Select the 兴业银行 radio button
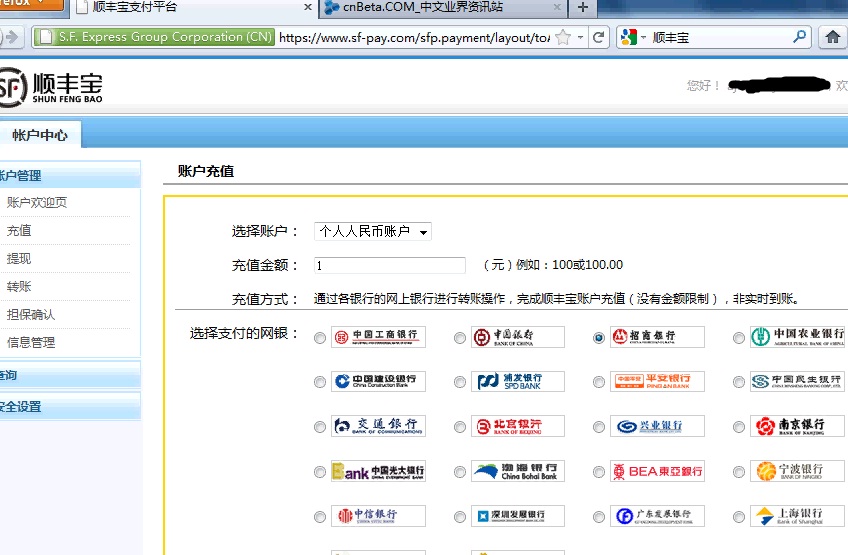This screenshot has height=555, width=848. [x=599, y=427]
